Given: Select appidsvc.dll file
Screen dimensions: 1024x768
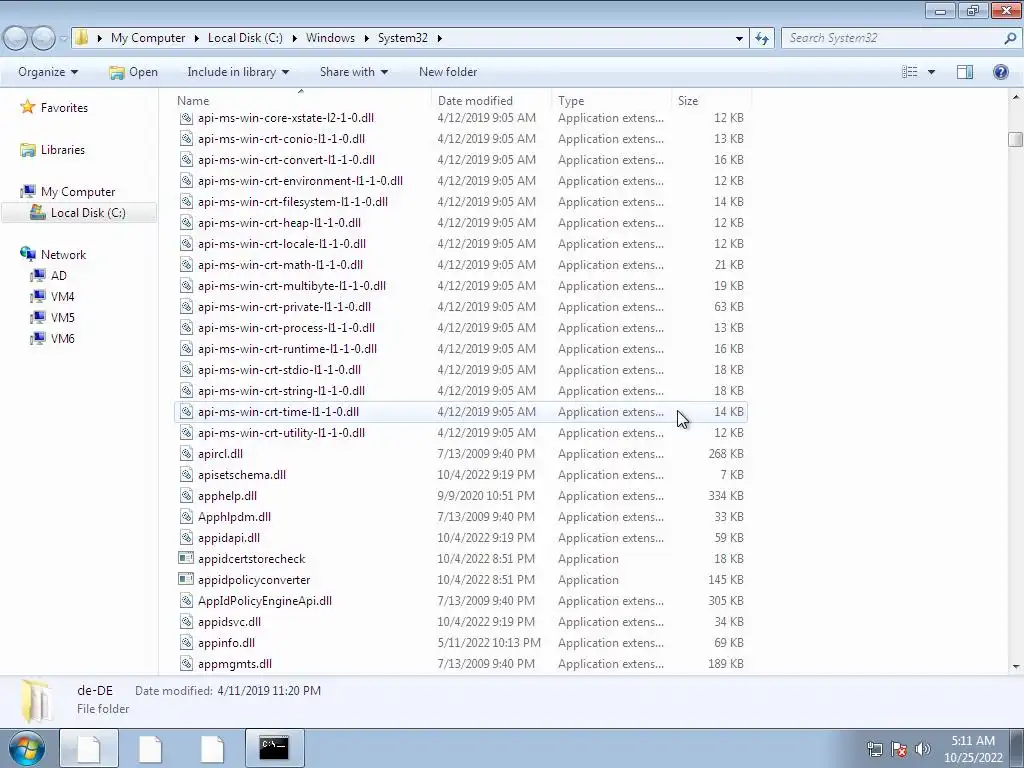Looking at the screenshot, I should [x=461, y=622].
